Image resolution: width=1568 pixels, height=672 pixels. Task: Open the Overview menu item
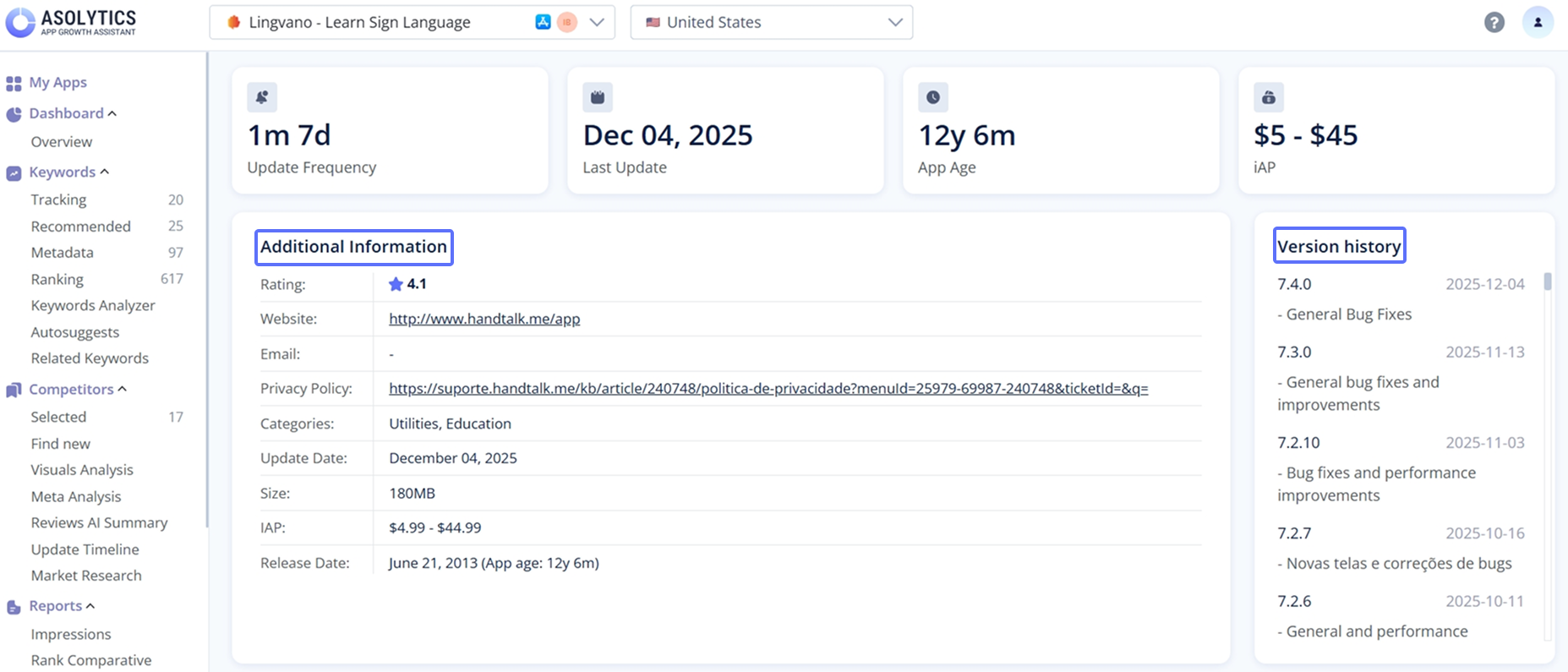pos(62,142)
